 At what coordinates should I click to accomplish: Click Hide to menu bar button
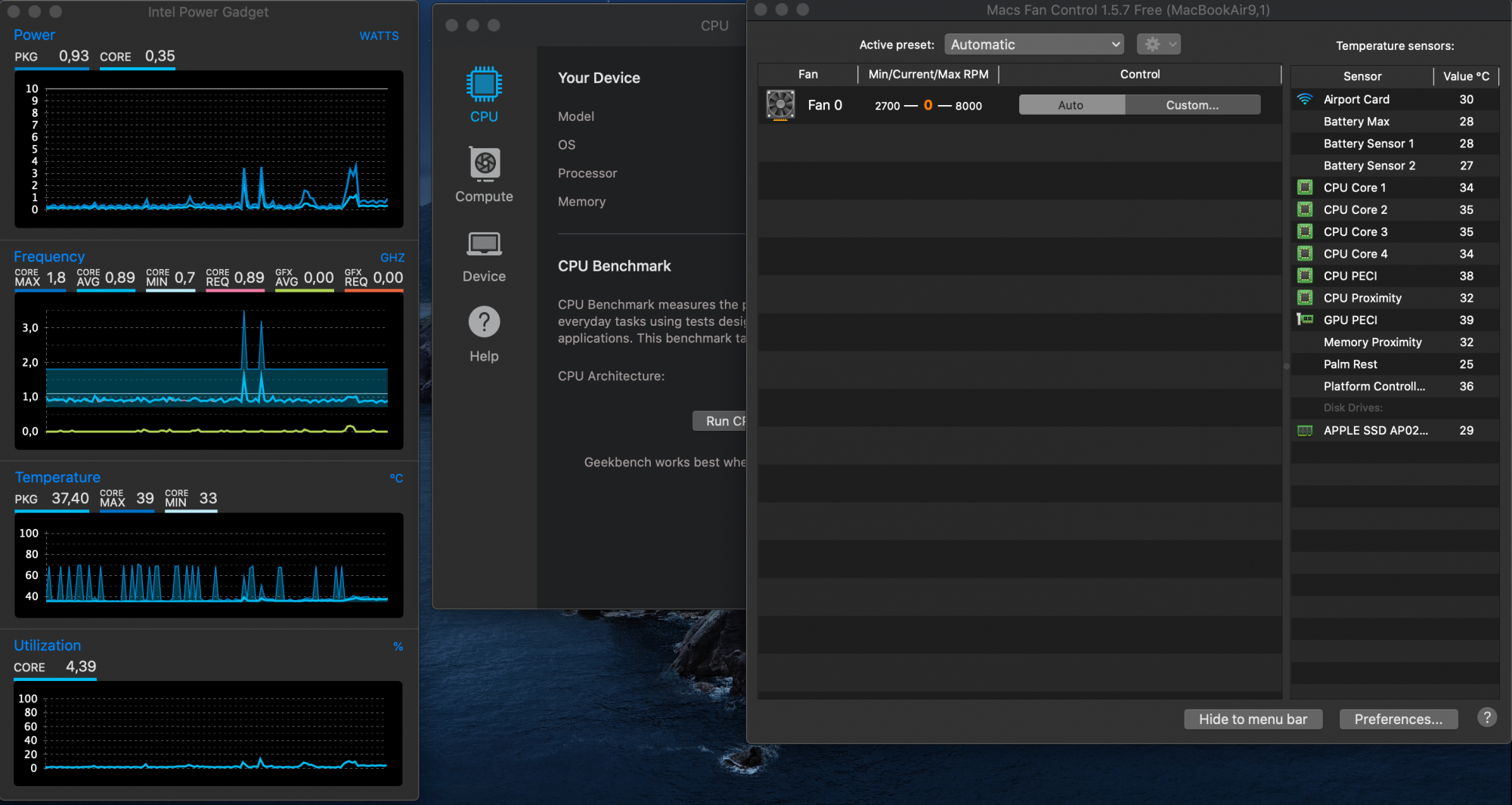point(1253,719)
